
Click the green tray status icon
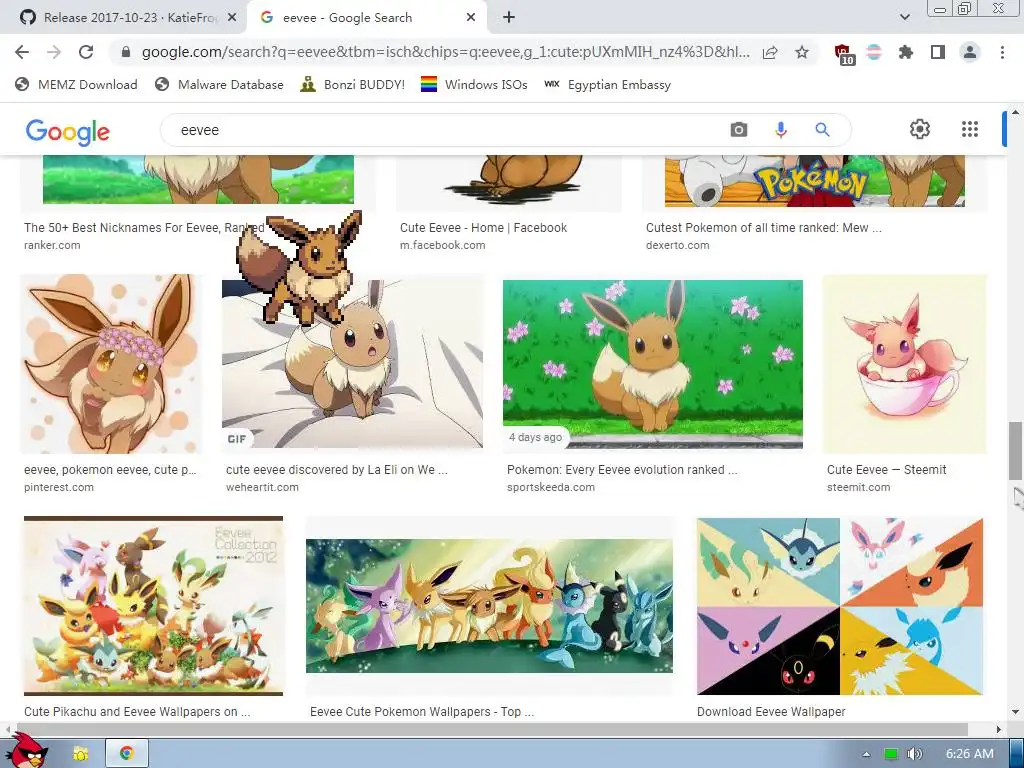point(890,754)
